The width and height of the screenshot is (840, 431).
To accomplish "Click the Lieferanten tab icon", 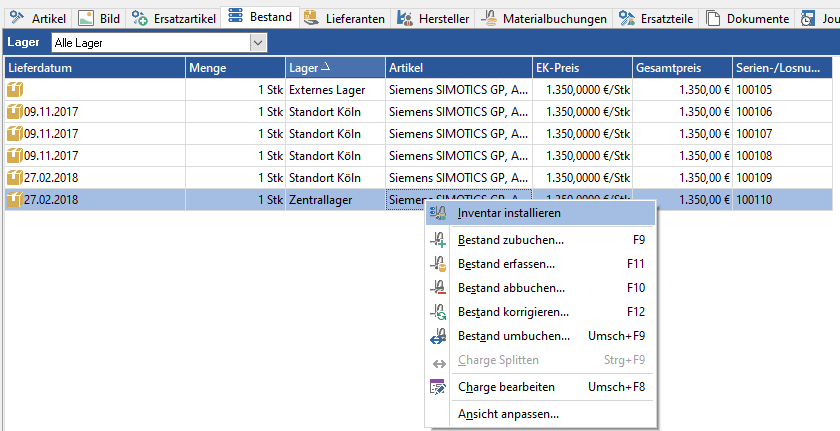I will pos(311,18).
